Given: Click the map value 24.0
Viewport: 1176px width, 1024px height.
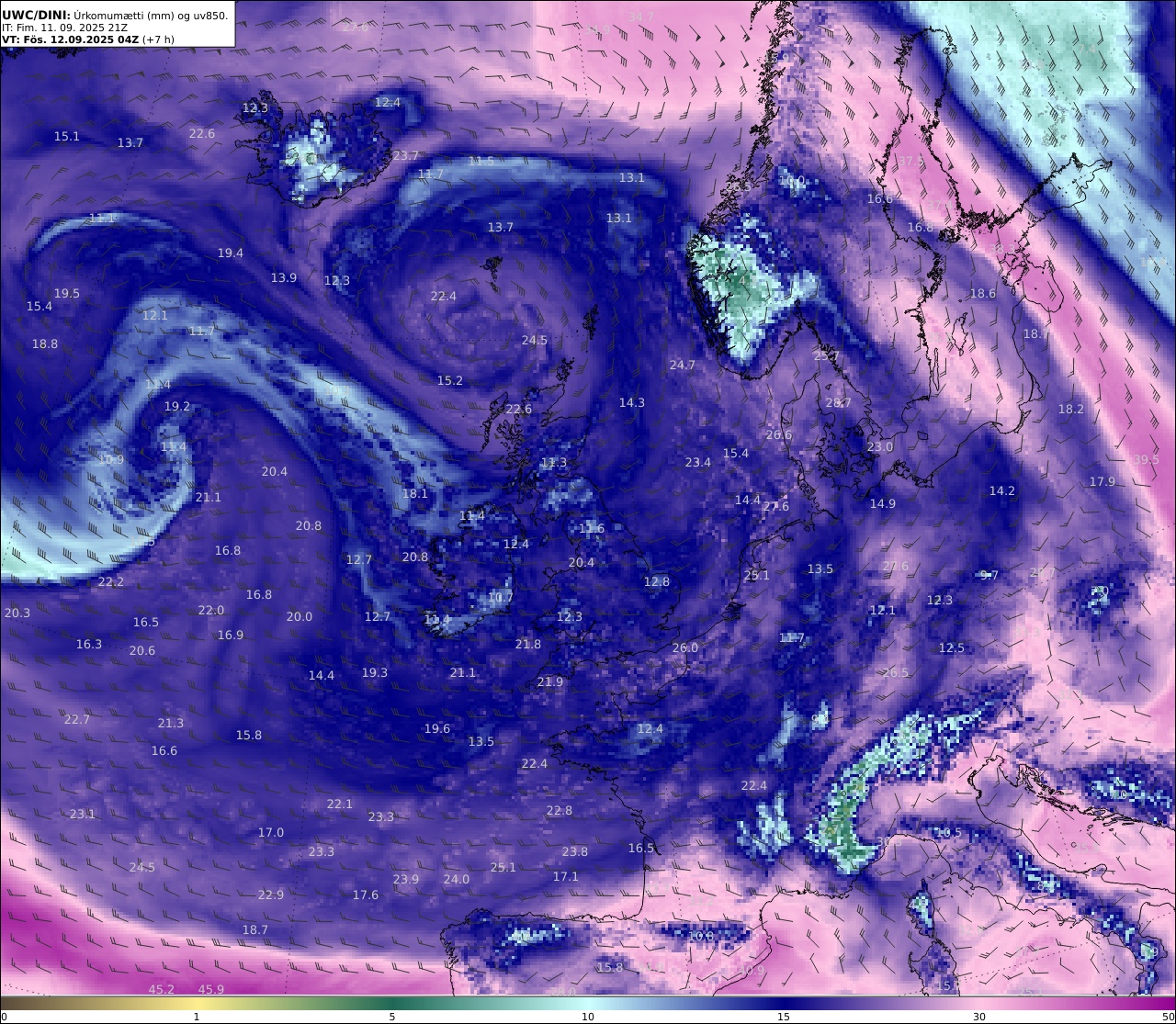Looking at the screenshot, I should tap(457, 880).
